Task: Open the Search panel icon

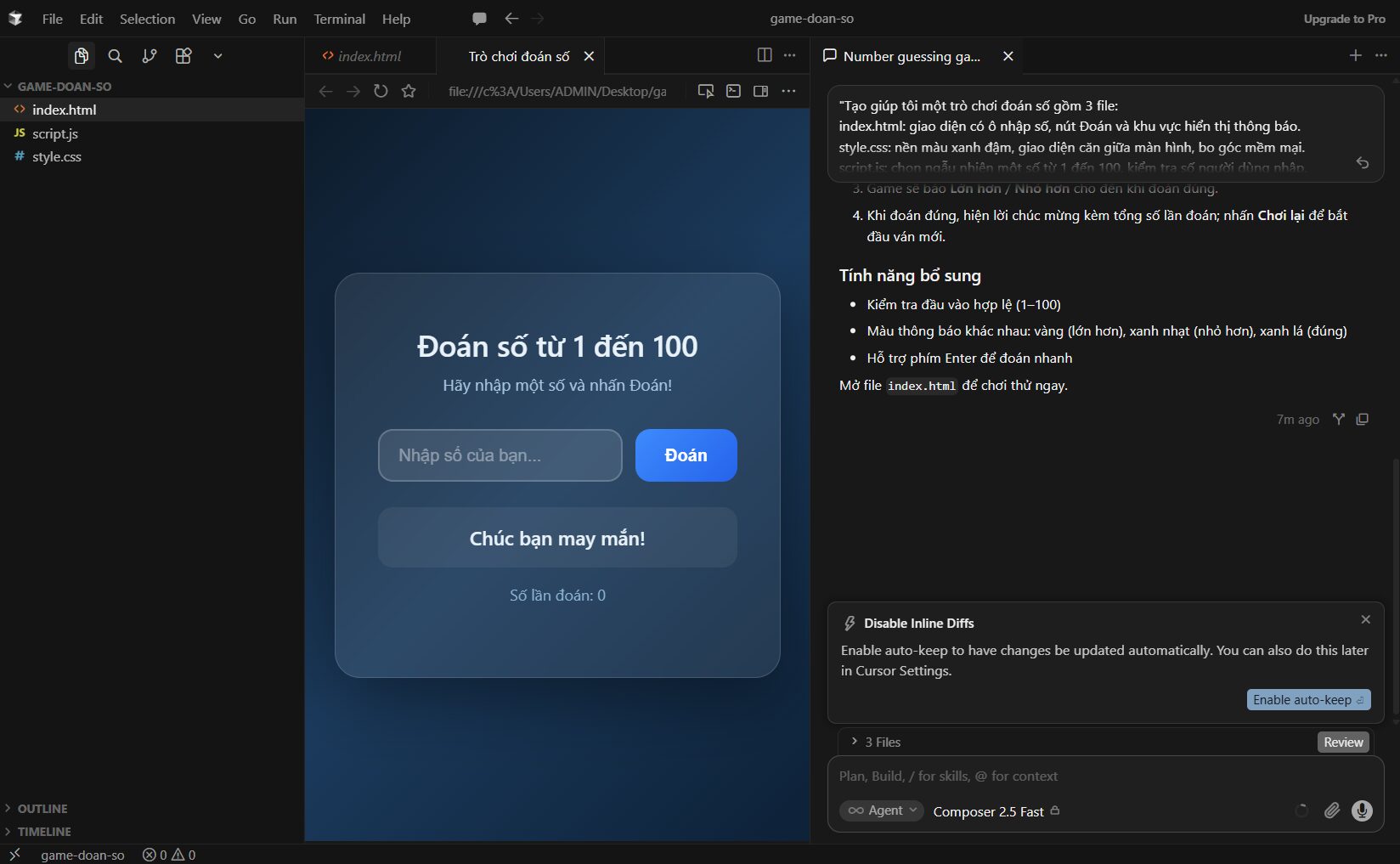Action: pos(115,56)
